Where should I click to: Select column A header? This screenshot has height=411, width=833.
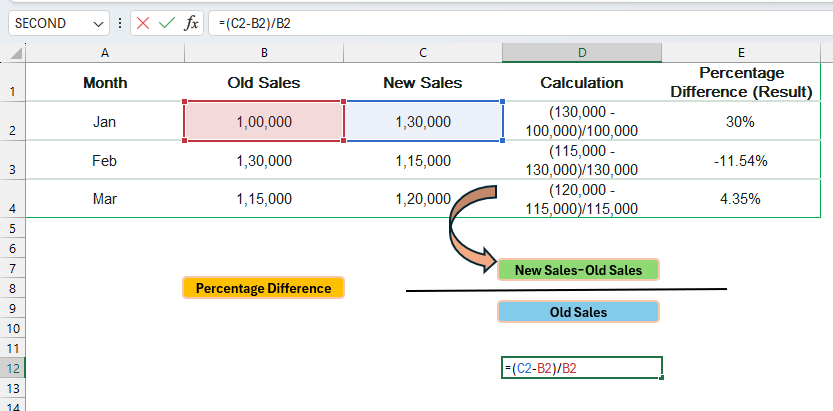[105, 53]
